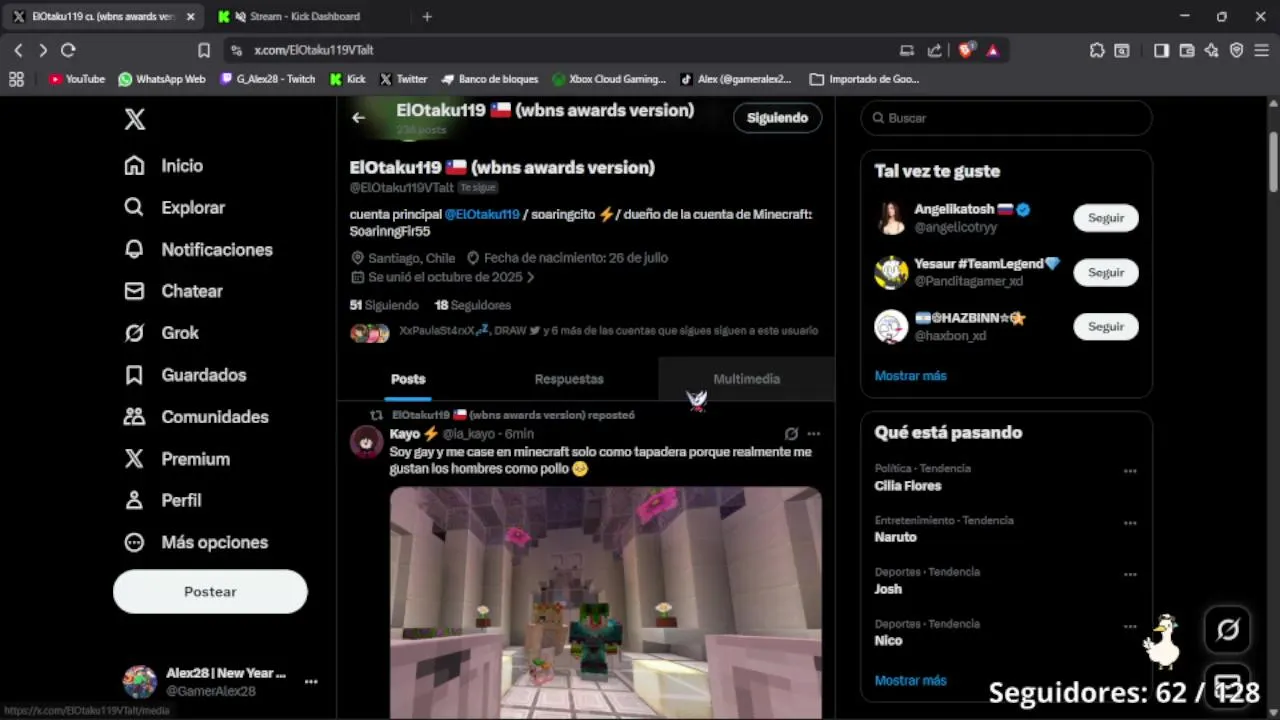Select the ElOtaku119 browser tab

(102, 16)
